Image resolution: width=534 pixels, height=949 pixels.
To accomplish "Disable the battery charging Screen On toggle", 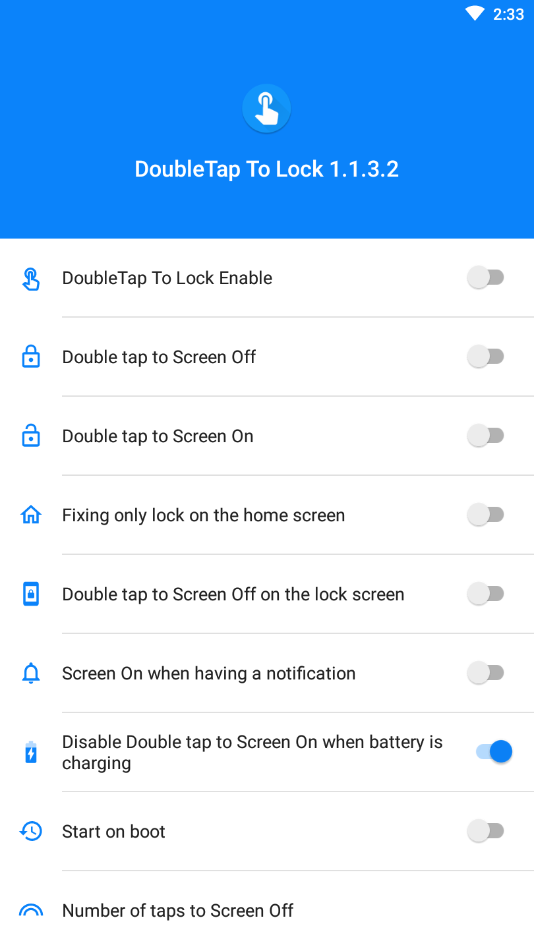I will pos(494,752).
